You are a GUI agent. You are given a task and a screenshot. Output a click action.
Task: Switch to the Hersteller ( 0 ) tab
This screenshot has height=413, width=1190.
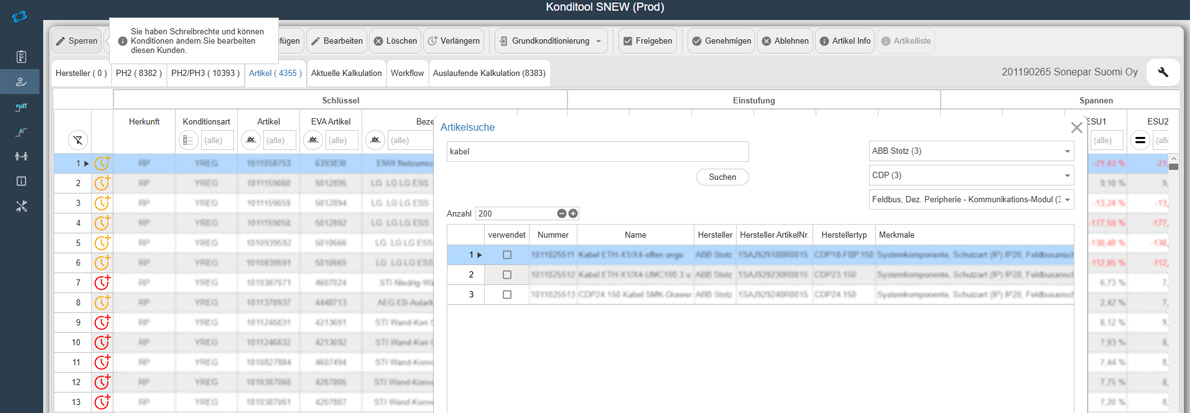tap(81, 74)
